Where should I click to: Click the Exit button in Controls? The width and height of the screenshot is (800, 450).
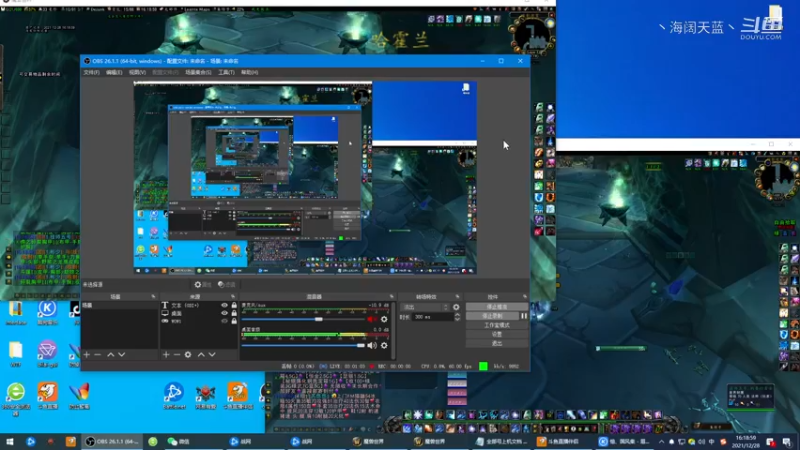pyautogui.click(x=496, y=343)
